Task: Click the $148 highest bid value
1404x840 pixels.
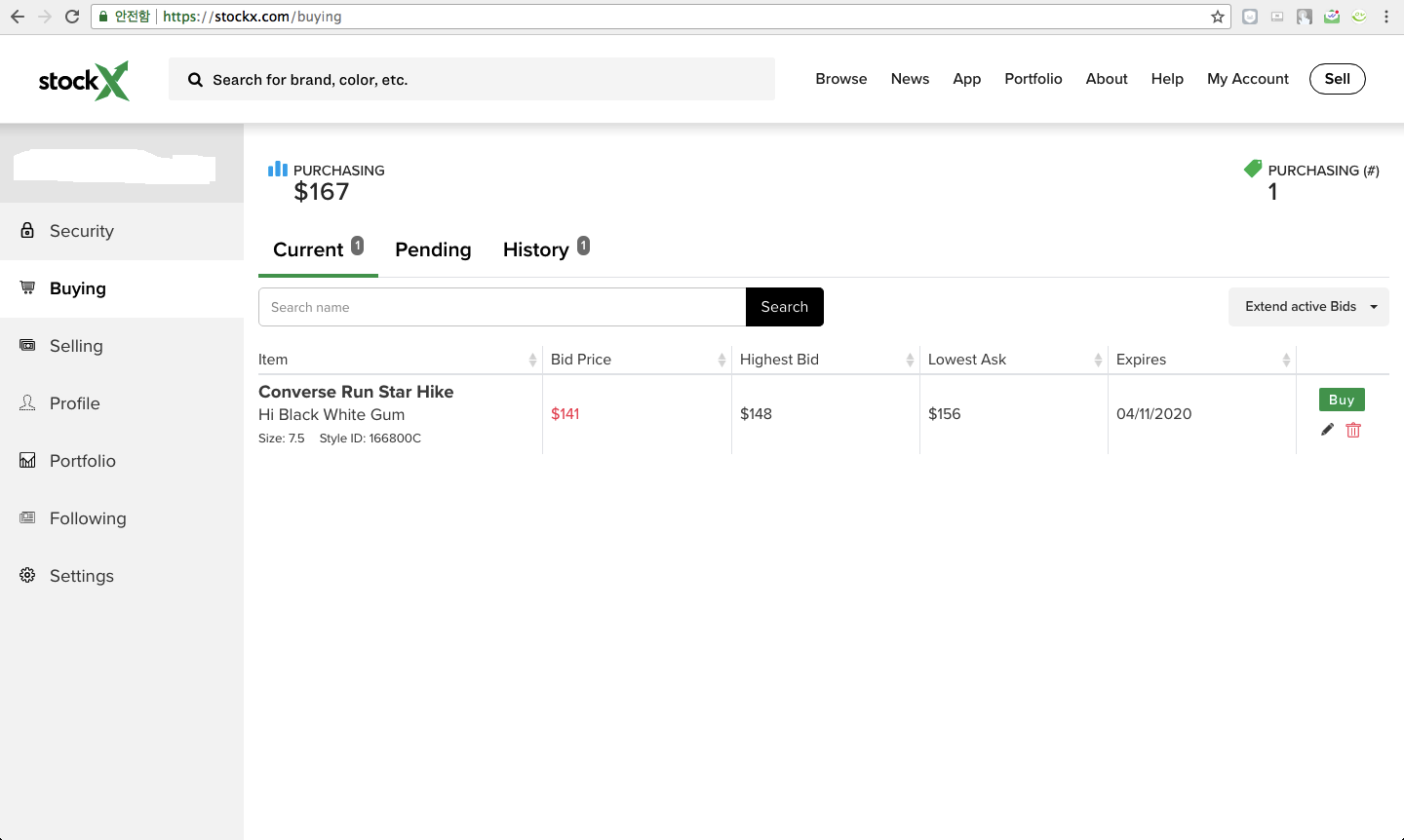Action: click(x=756, y=414)
